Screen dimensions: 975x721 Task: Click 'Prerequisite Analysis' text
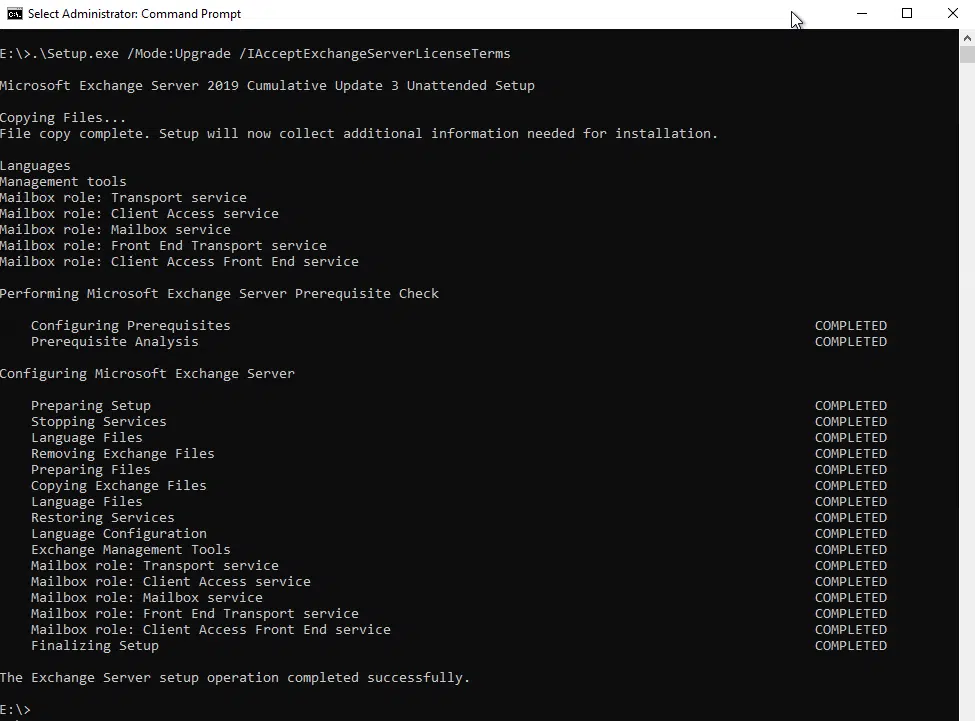pyautogui.click(x=115, y=342)
